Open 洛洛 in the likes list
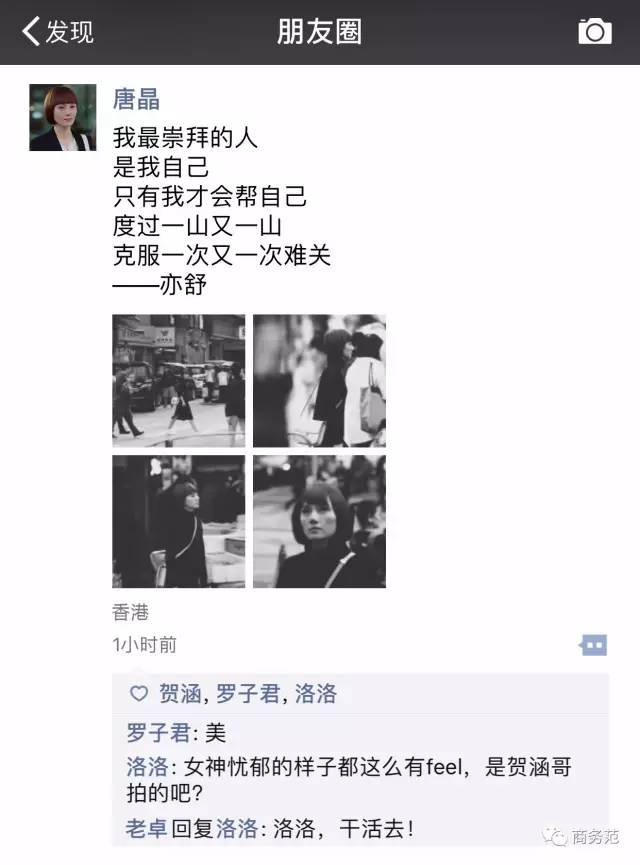 point(316,693)
